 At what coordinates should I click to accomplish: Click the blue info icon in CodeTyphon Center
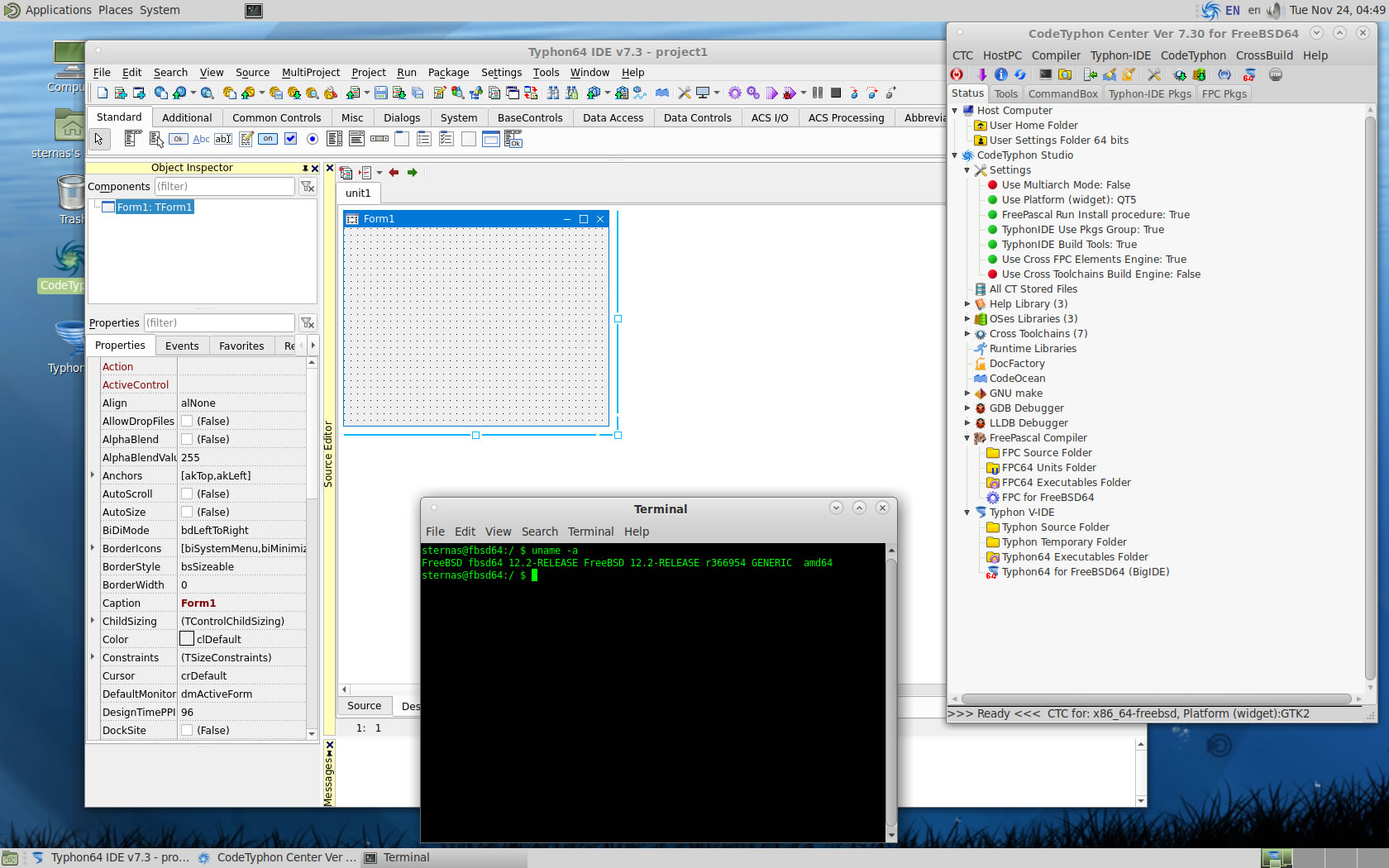[x=1001, y=74]
